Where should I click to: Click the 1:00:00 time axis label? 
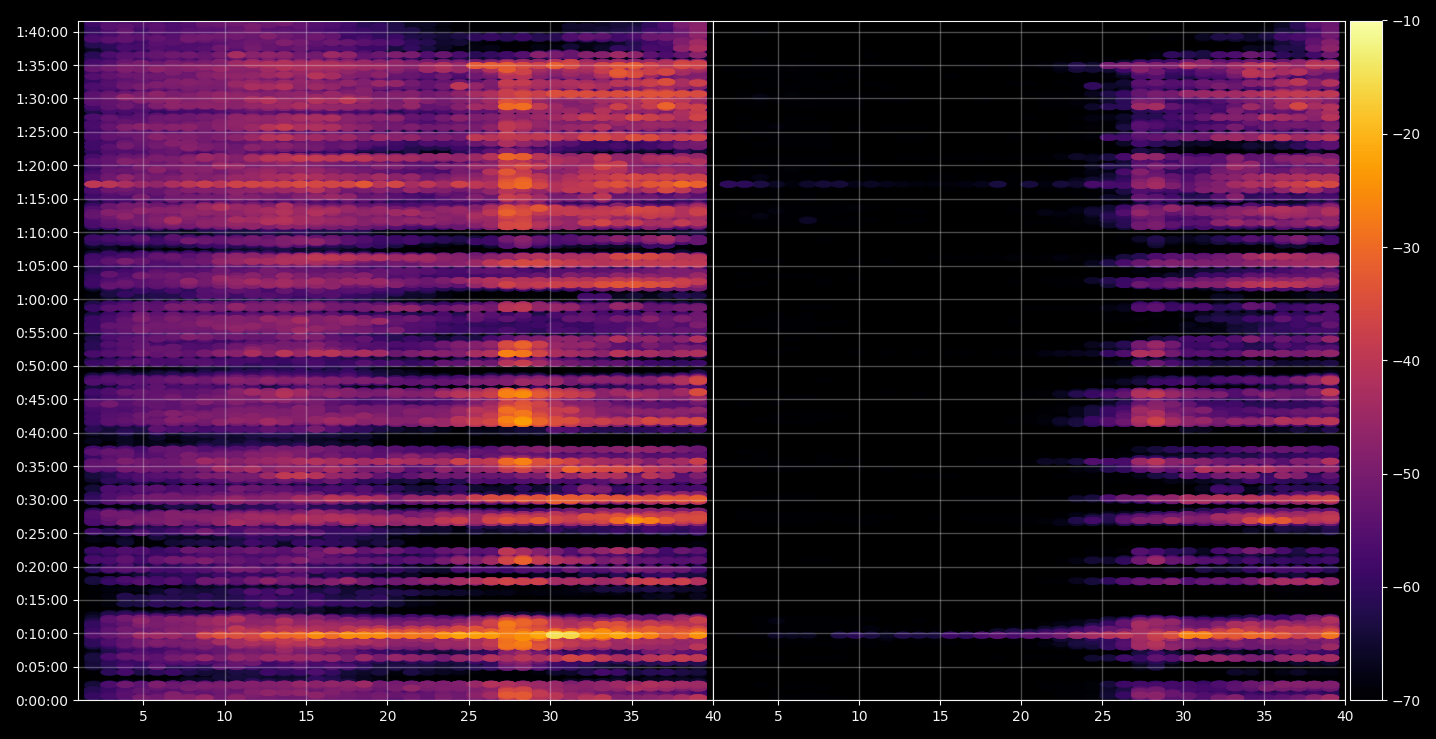pyautogui.click(x=42, y=299)
